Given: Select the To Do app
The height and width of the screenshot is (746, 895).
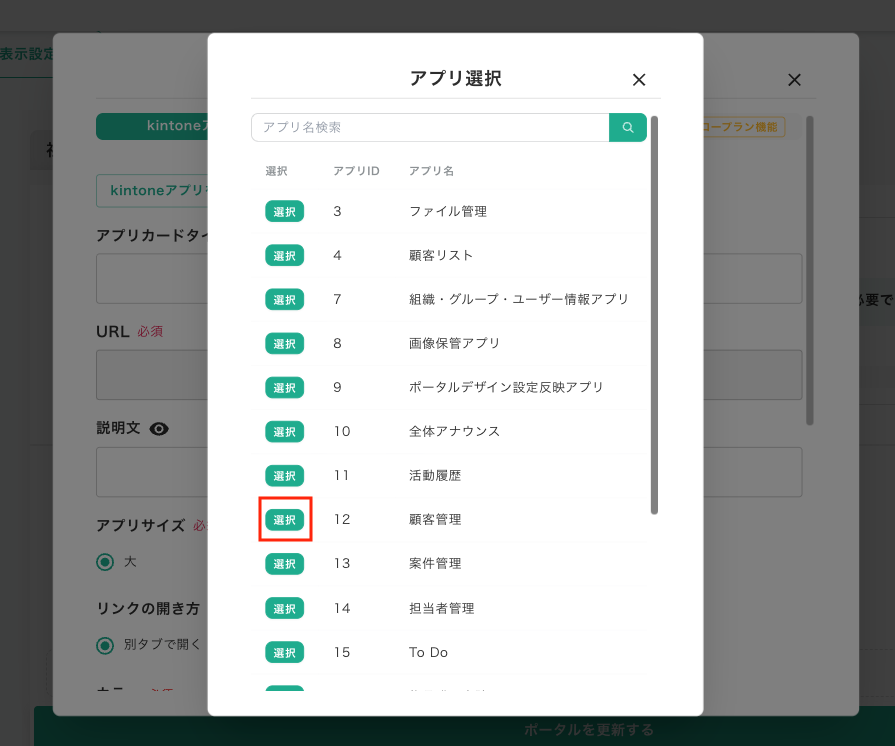Looking at the screenshot, I should point(284,651).
